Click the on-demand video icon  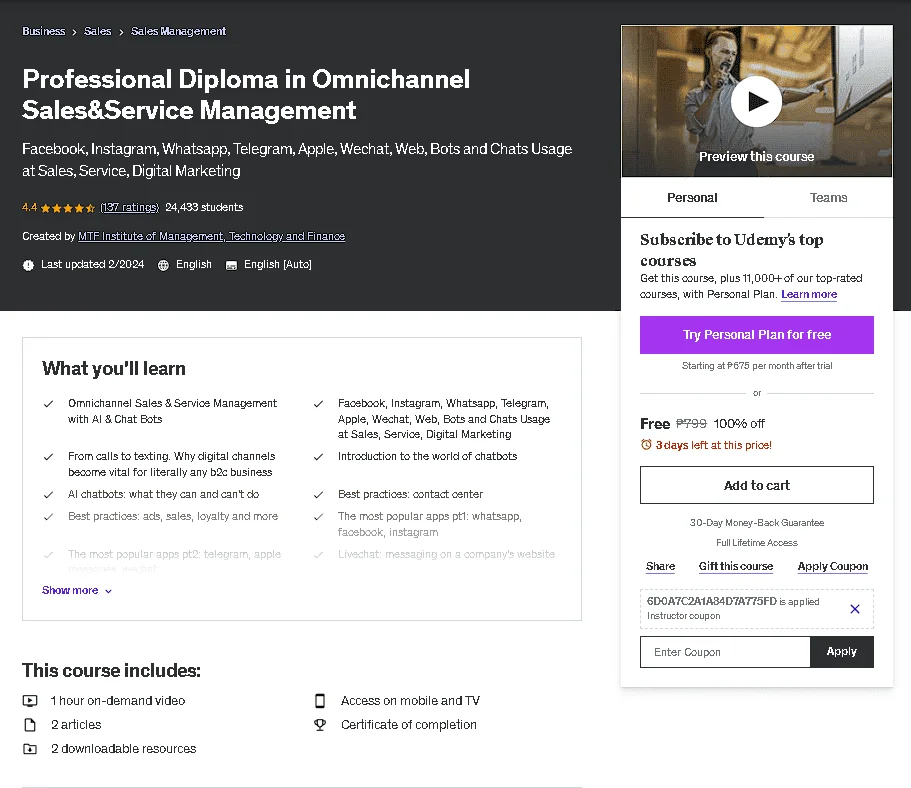coord(30,701)
